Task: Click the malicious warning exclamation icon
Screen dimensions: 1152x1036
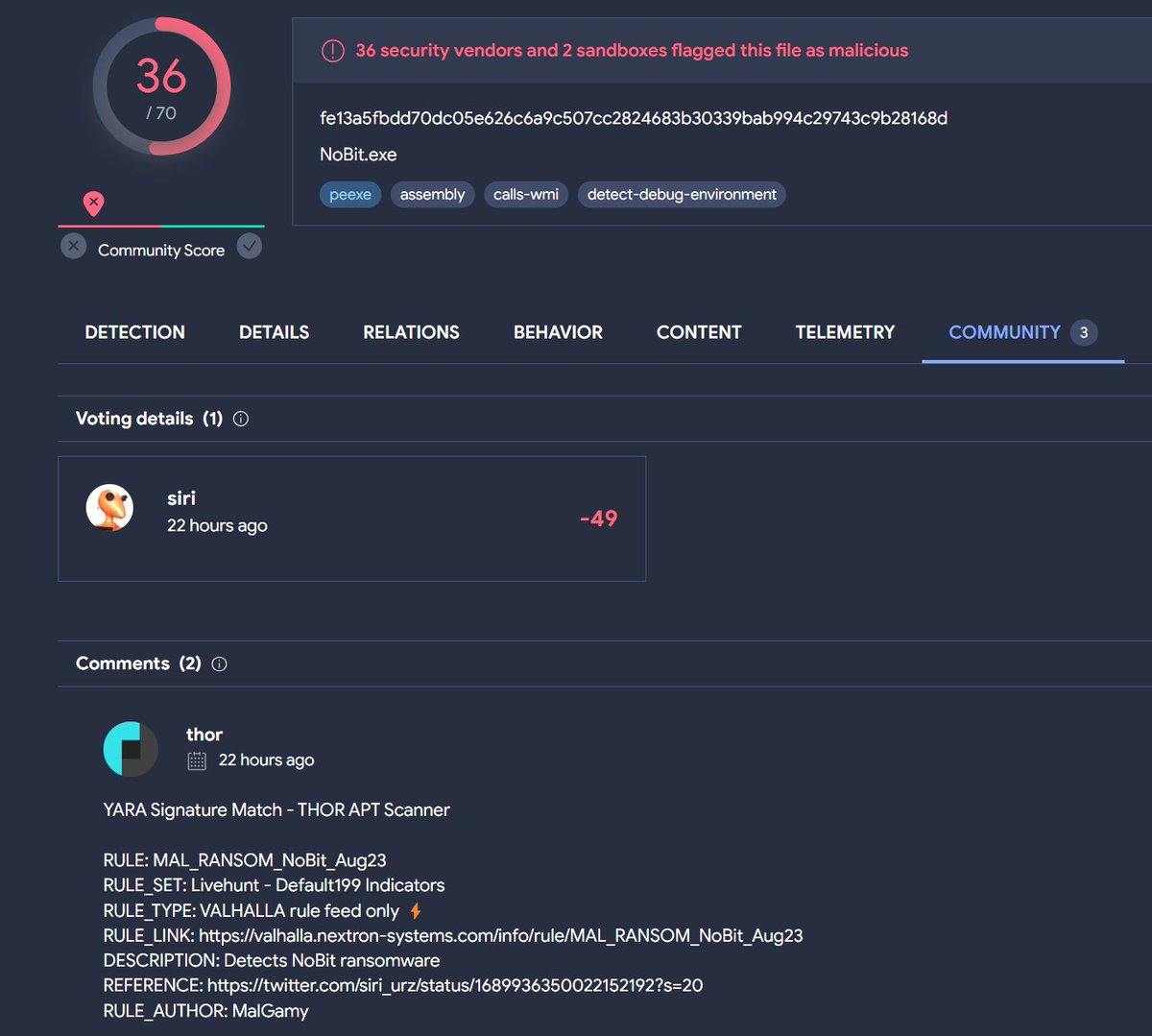Action: pyautogui.click(x=332, y=51)
